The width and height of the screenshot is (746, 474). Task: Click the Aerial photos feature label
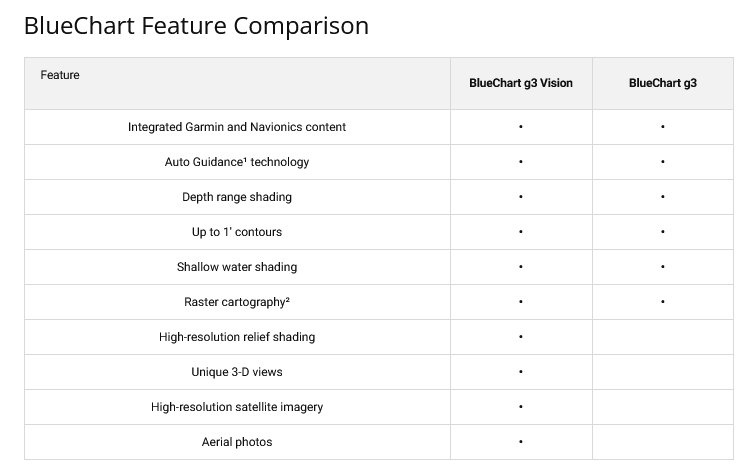pos(237,442)
